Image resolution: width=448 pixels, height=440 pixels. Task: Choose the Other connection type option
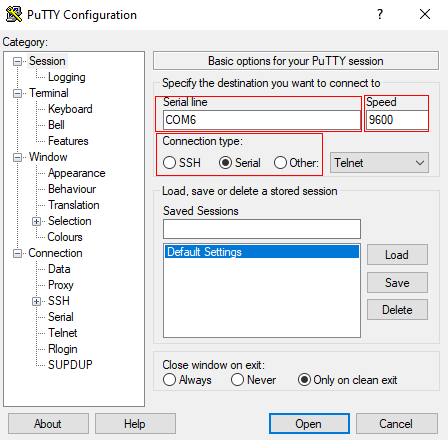click(280, 163)
